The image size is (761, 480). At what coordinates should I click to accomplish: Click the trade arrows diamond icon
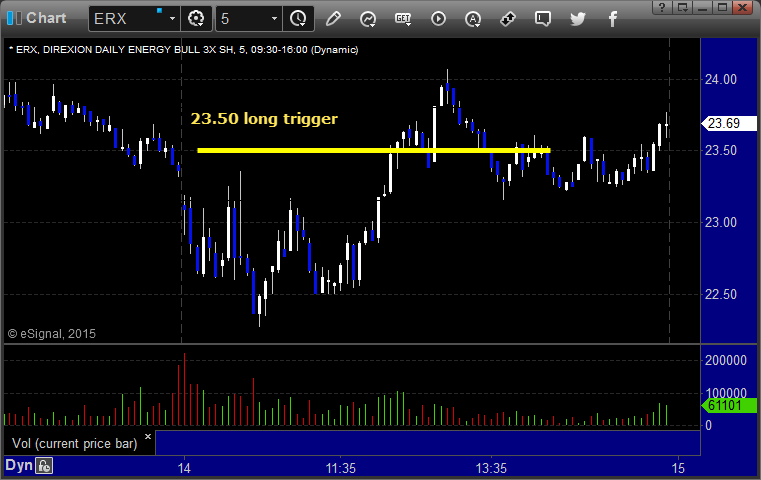click(508, 19)
